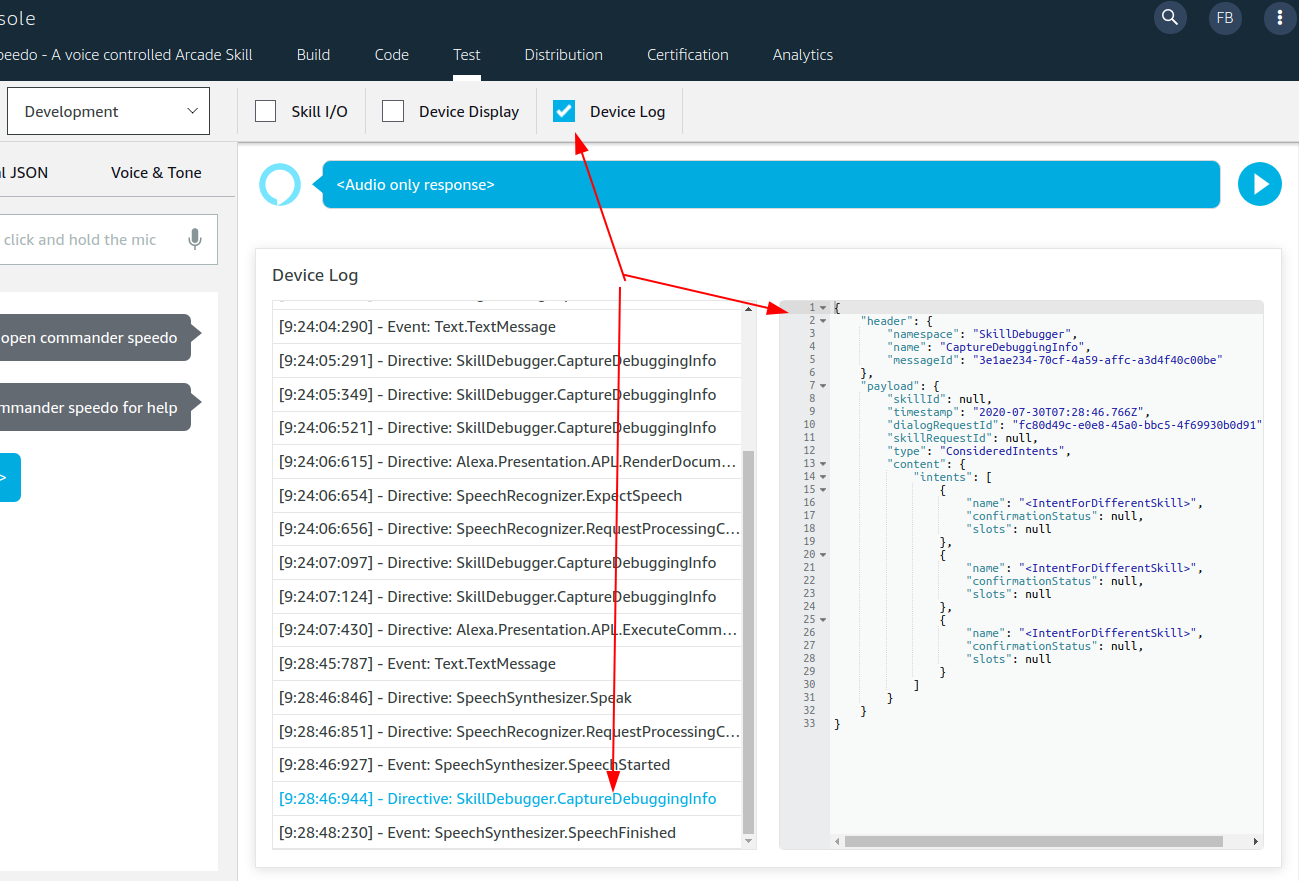Screen dimensions: 1299x881
Task: Open the Analytics tab
Action: click(802, 55)
